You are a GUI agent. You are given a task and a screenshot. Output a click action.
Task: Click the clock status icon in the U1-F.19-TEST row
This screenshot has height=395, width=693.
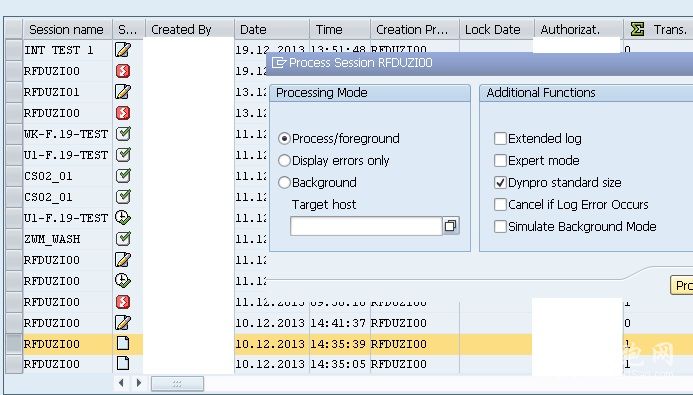tap(123, 217)
